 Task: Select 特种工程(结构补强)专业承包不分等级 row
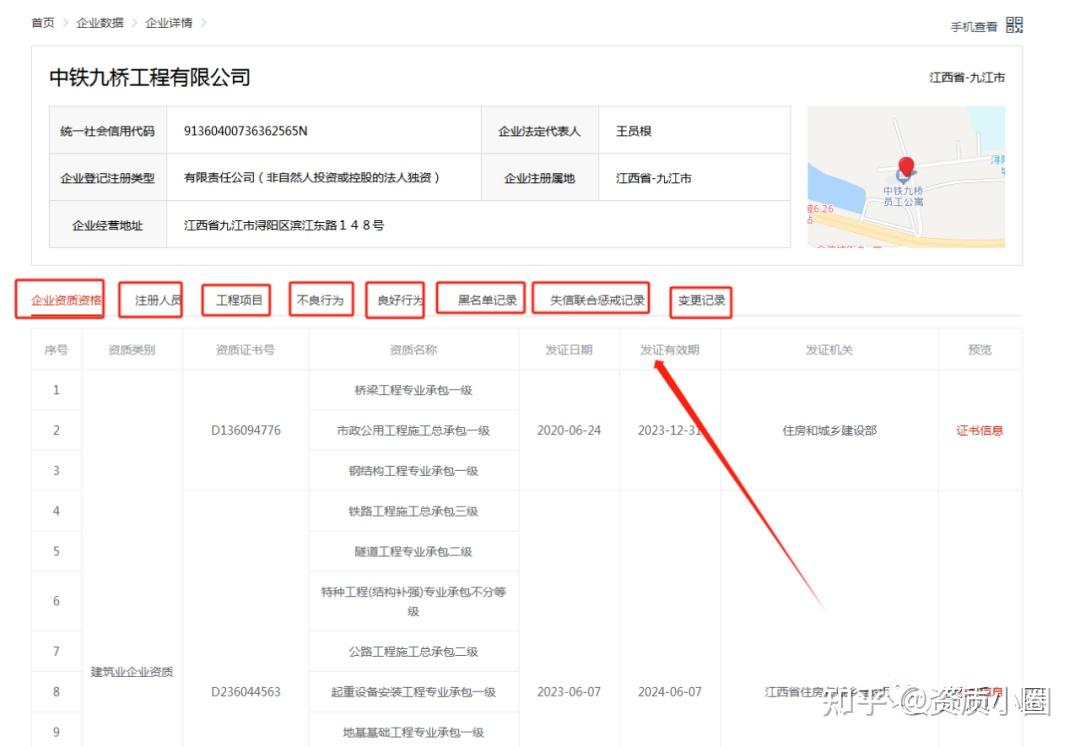413,601
